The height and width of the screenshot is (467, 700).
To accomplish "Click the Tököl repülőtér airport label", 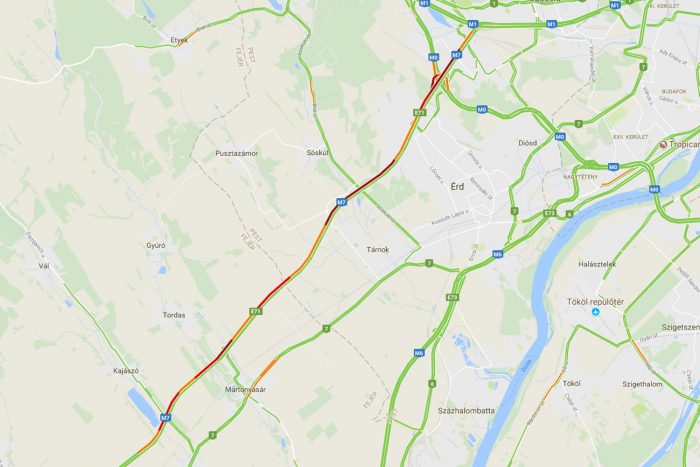I will (x=596, y=302).
